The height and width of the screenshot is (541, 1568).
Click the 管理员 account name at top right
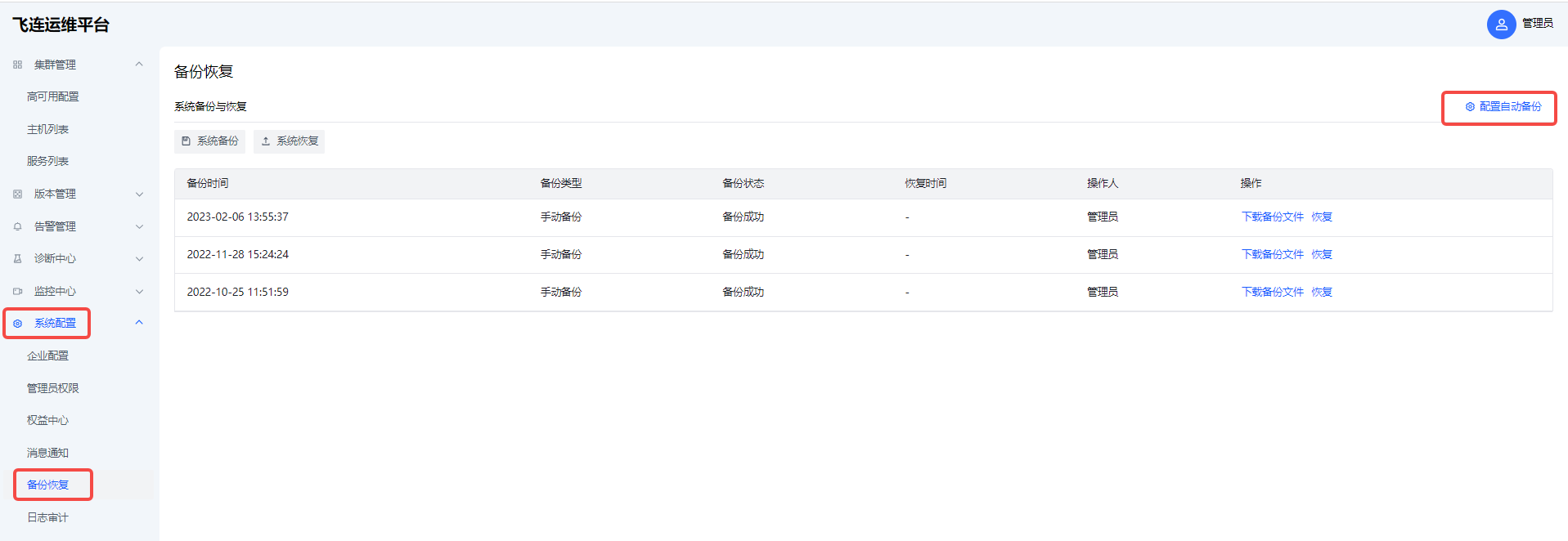tap(1537, 24)
